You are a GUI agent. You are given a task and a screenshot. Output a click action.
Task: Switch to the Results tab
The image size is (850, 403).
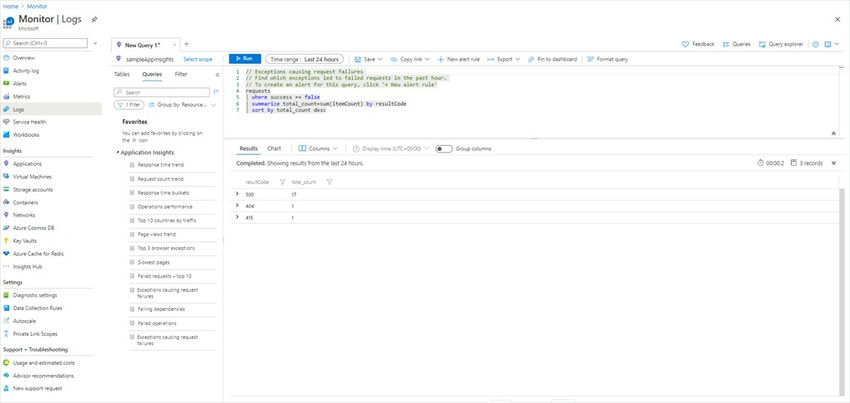point(248,149)
